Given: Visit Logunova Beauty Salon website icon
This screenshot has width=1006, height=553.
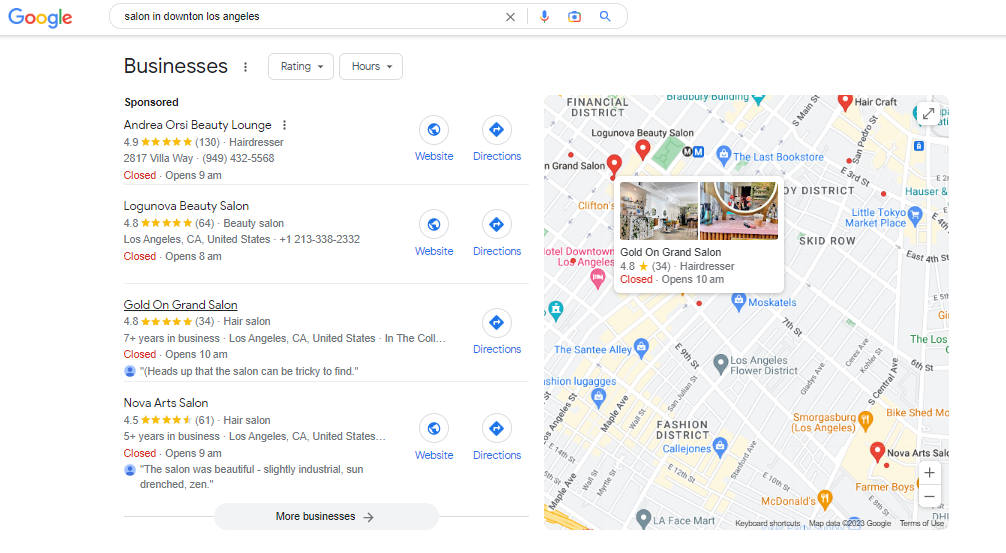Looking at the screenshot, I should [434, 225].
